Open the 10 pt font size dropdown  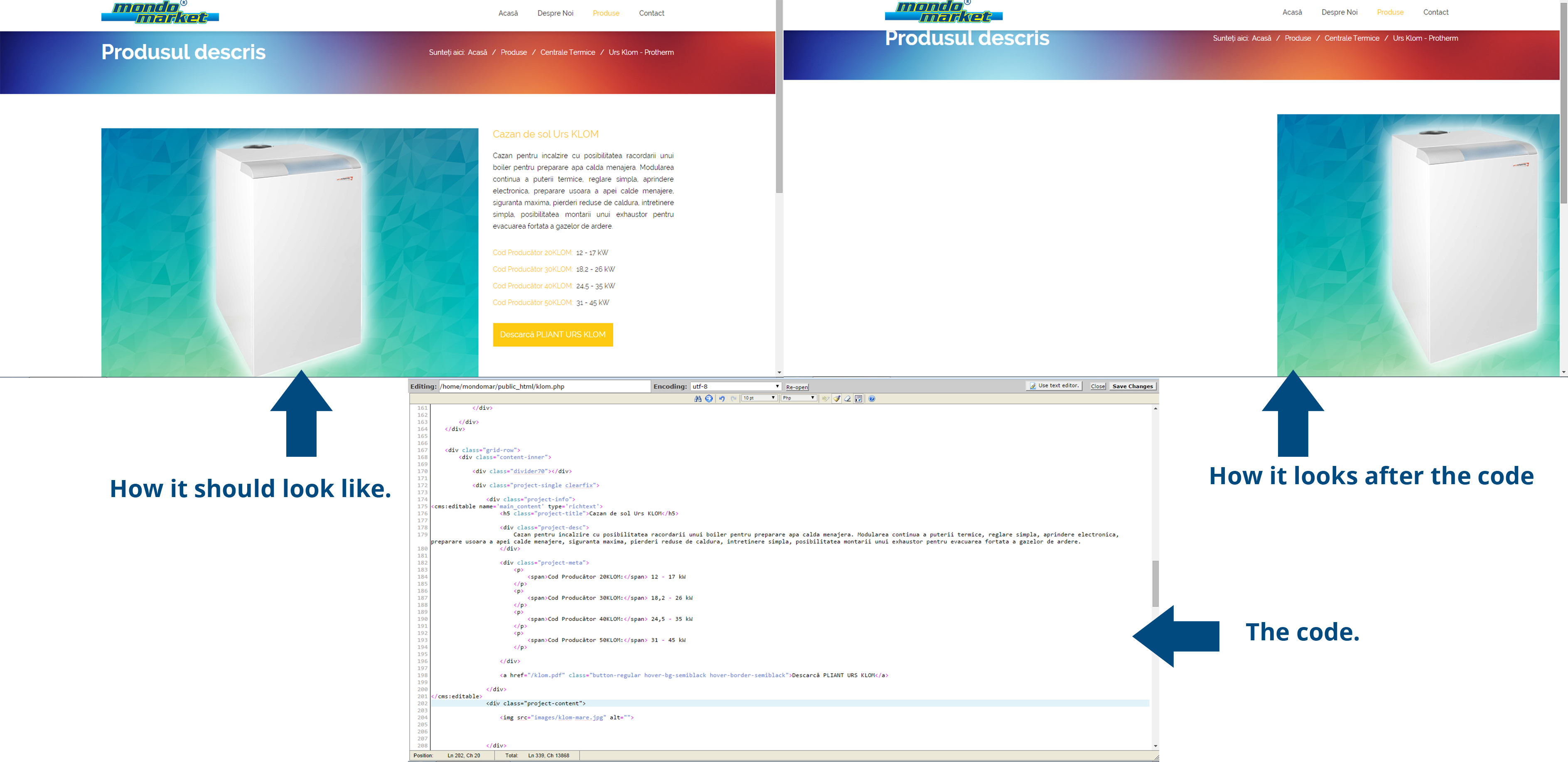(x=759, y=398)
